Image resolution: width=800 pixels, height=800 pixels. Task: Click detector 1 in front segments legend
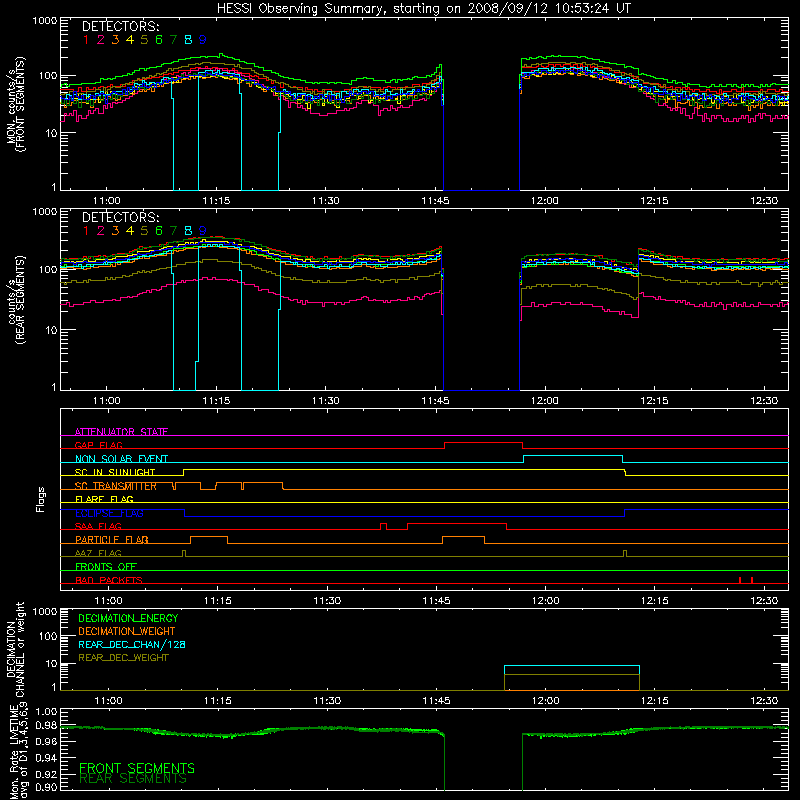[86, 40]
